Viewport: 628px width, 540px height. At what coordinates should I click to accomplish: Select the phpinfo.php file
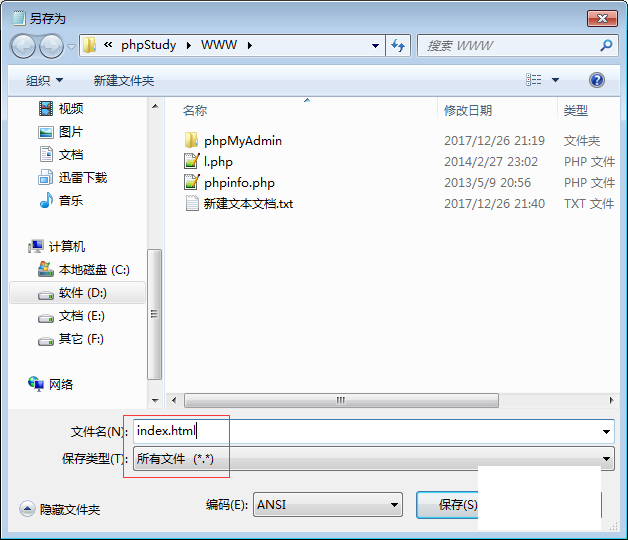point(239,183)
